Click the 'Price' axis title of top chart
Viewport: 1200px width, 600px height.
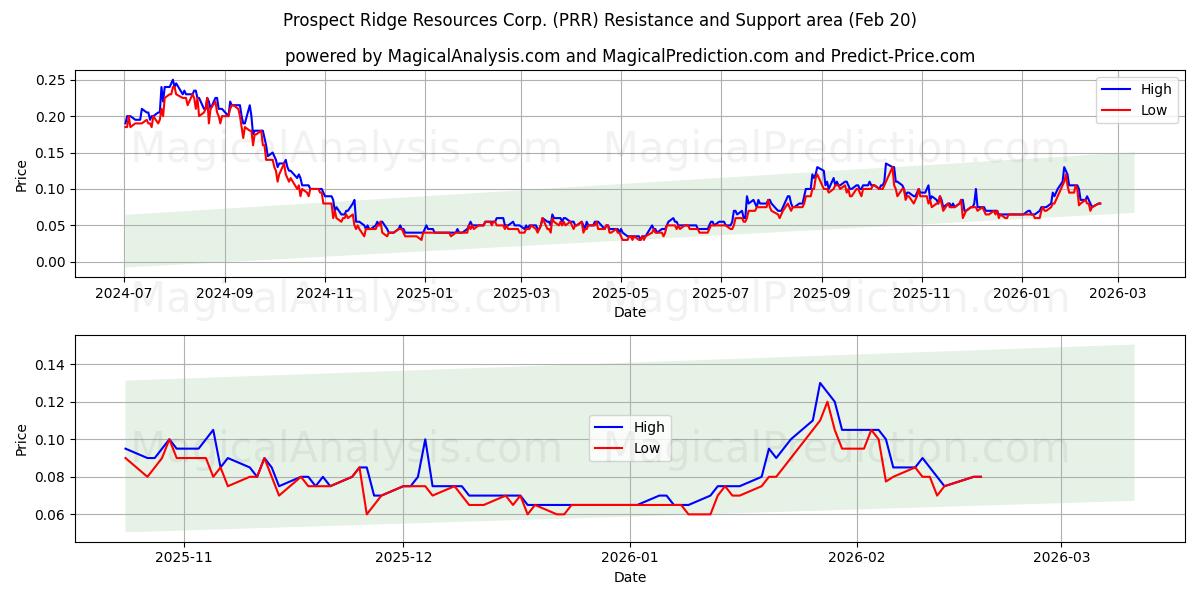[22, 174]
